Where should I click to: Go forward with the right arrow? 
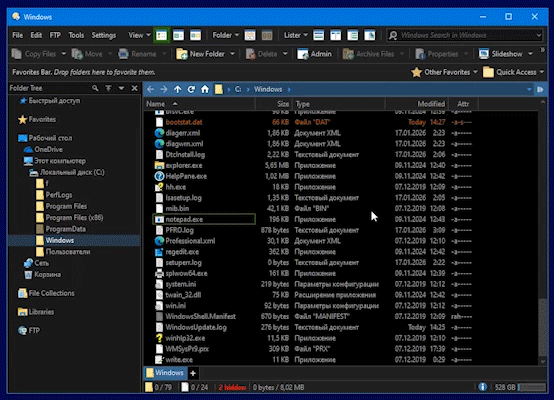pyautogui.click(x=164, y=89)
